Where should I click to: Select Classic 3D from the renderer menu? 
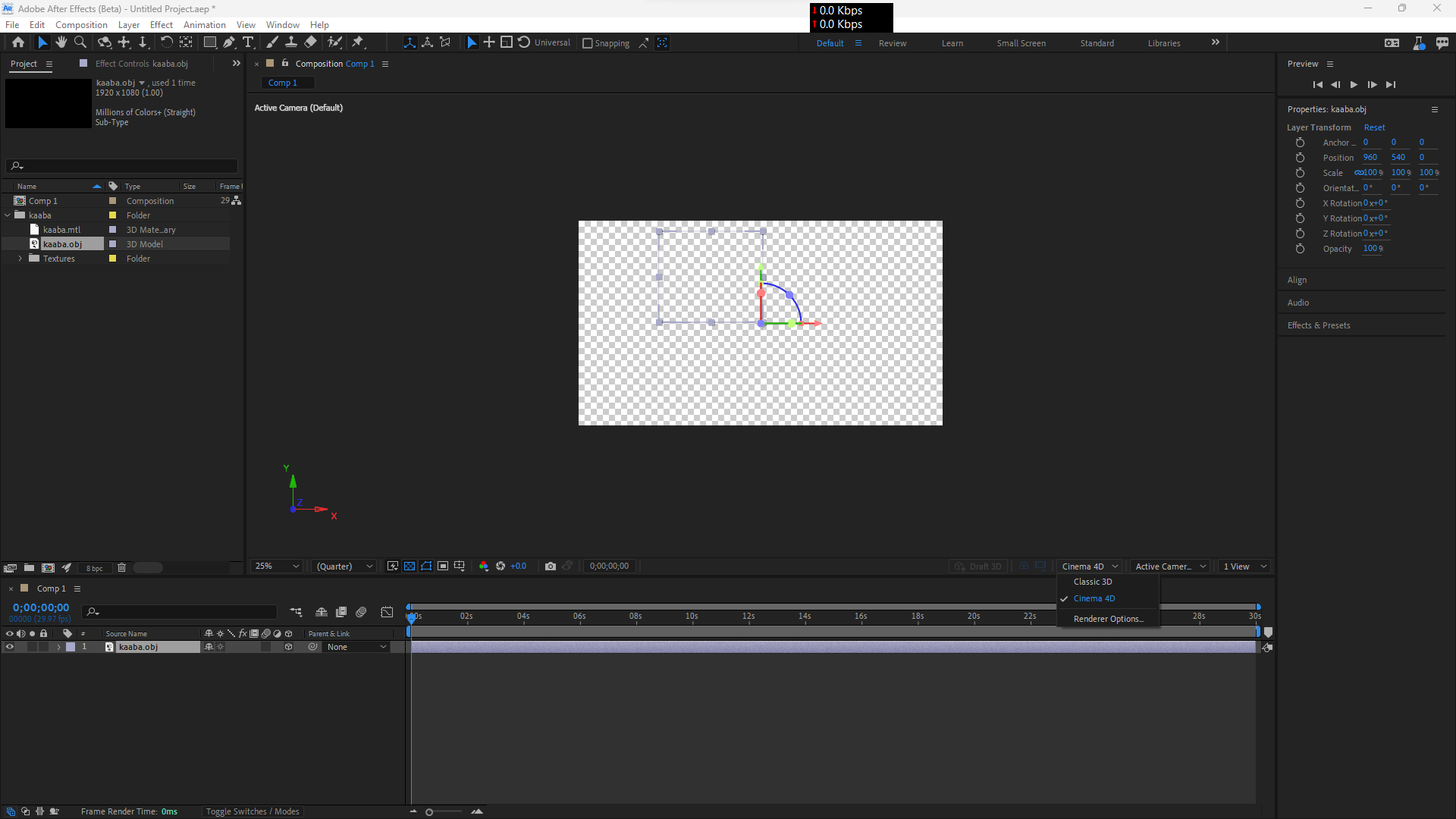(x=1092, y=582)
